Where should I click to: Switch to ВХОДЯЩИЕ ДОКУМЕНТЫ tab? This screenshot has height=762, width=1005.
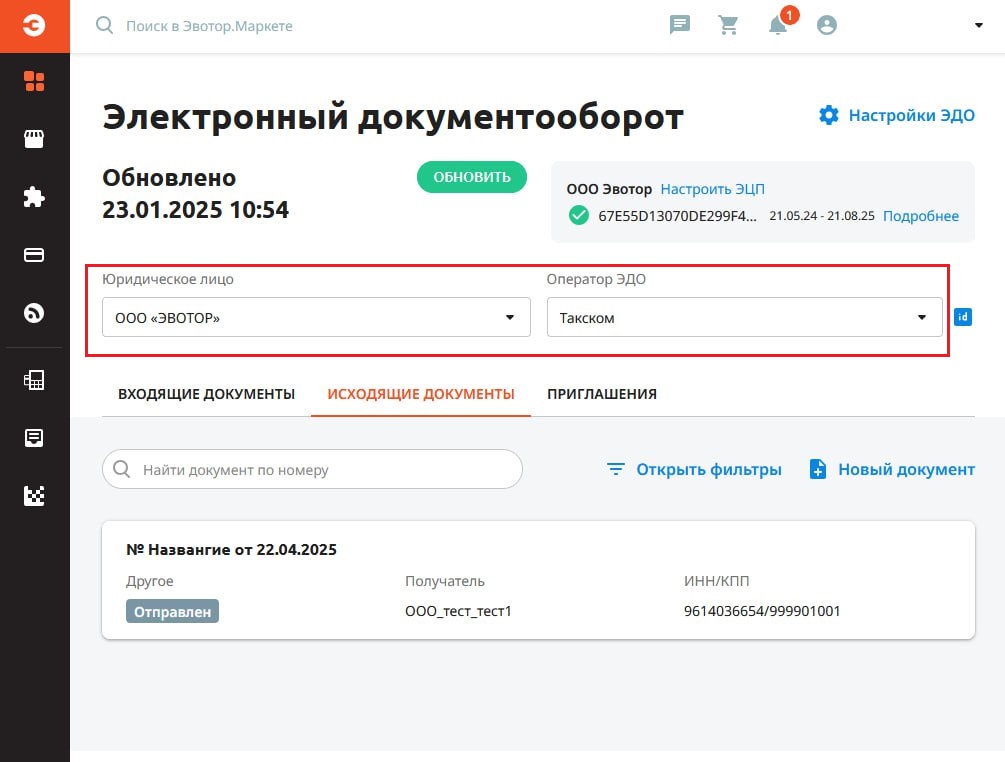pyautogui.click(x=206, y=394)
